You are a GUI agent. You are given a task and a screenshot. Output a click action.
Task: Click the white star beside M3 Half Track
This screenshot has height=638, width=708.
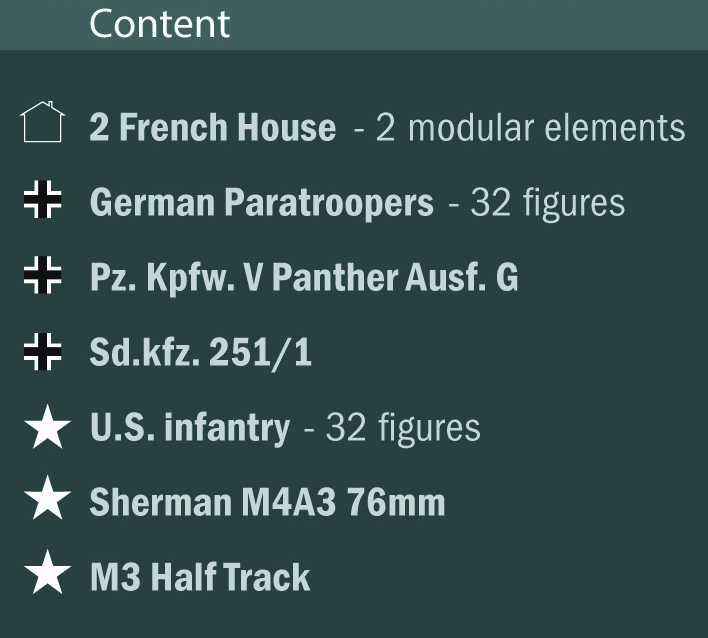coord(46,576)
